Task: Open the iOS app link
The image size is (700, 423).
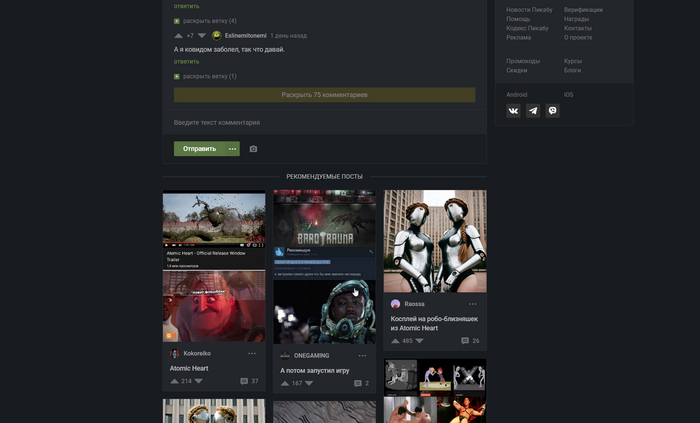Action: tap(568, 95)
